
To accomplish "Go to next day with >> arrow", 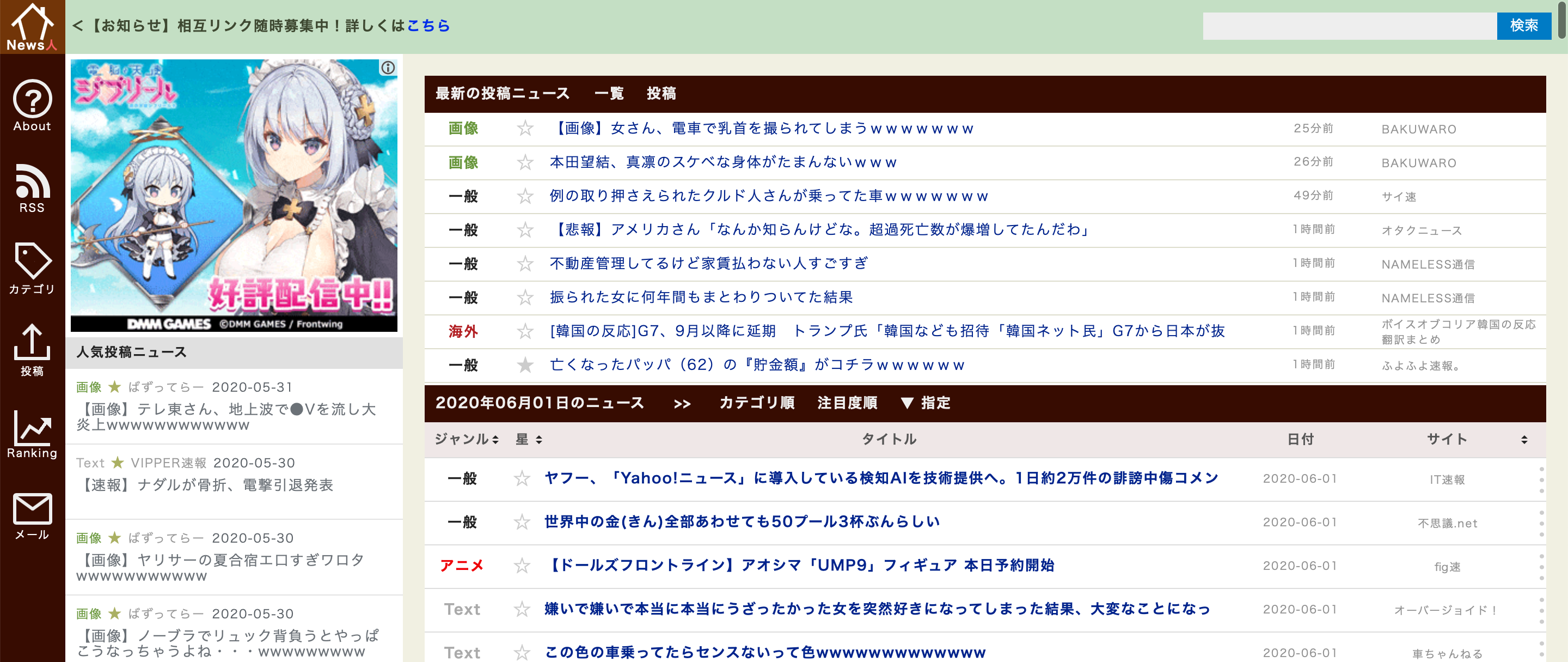I will [682, 404].
